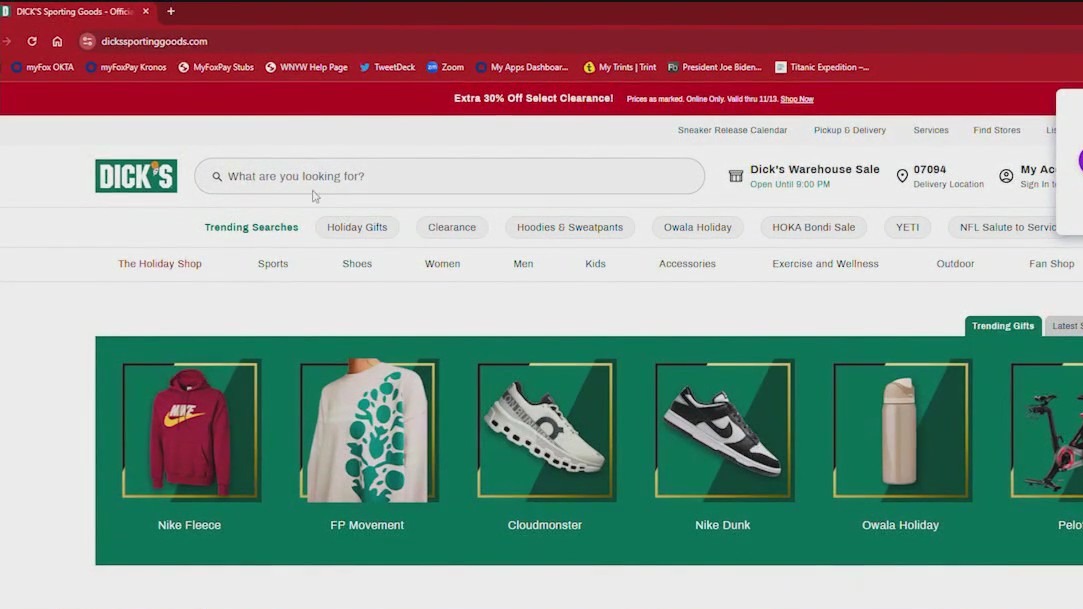Open the MyFoxPay Stubs bookmark
Image resolution: width=1083 pixels, height=609 pixels.
[x=216, y=67]
